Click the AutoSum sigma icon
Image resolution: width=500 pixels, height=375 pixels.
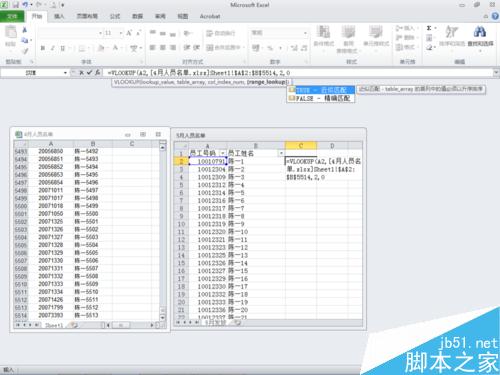(x=429, y=28)
